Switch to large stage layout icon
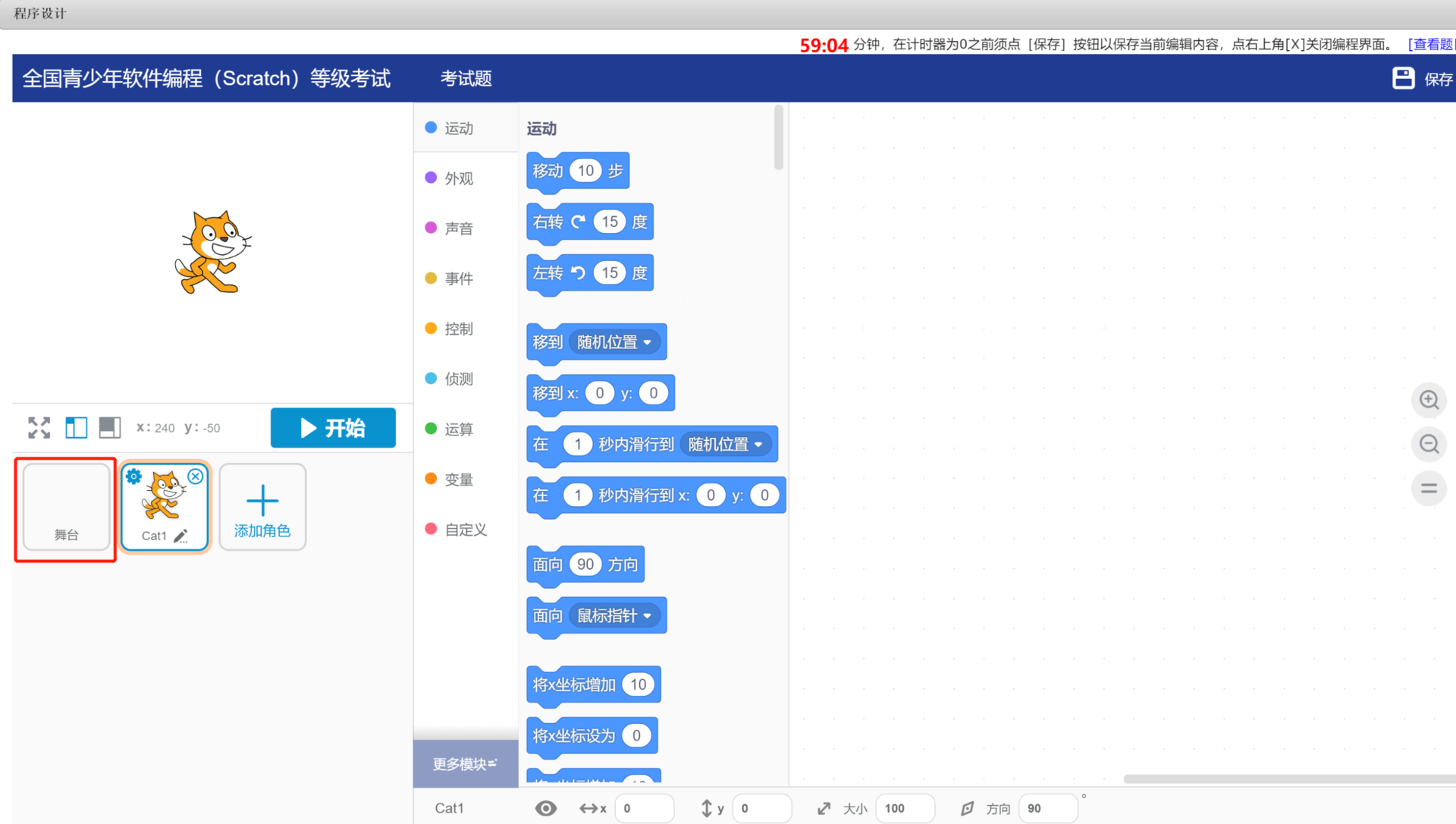The height and width of the screenshot is (824, 1456). point(110,428)
